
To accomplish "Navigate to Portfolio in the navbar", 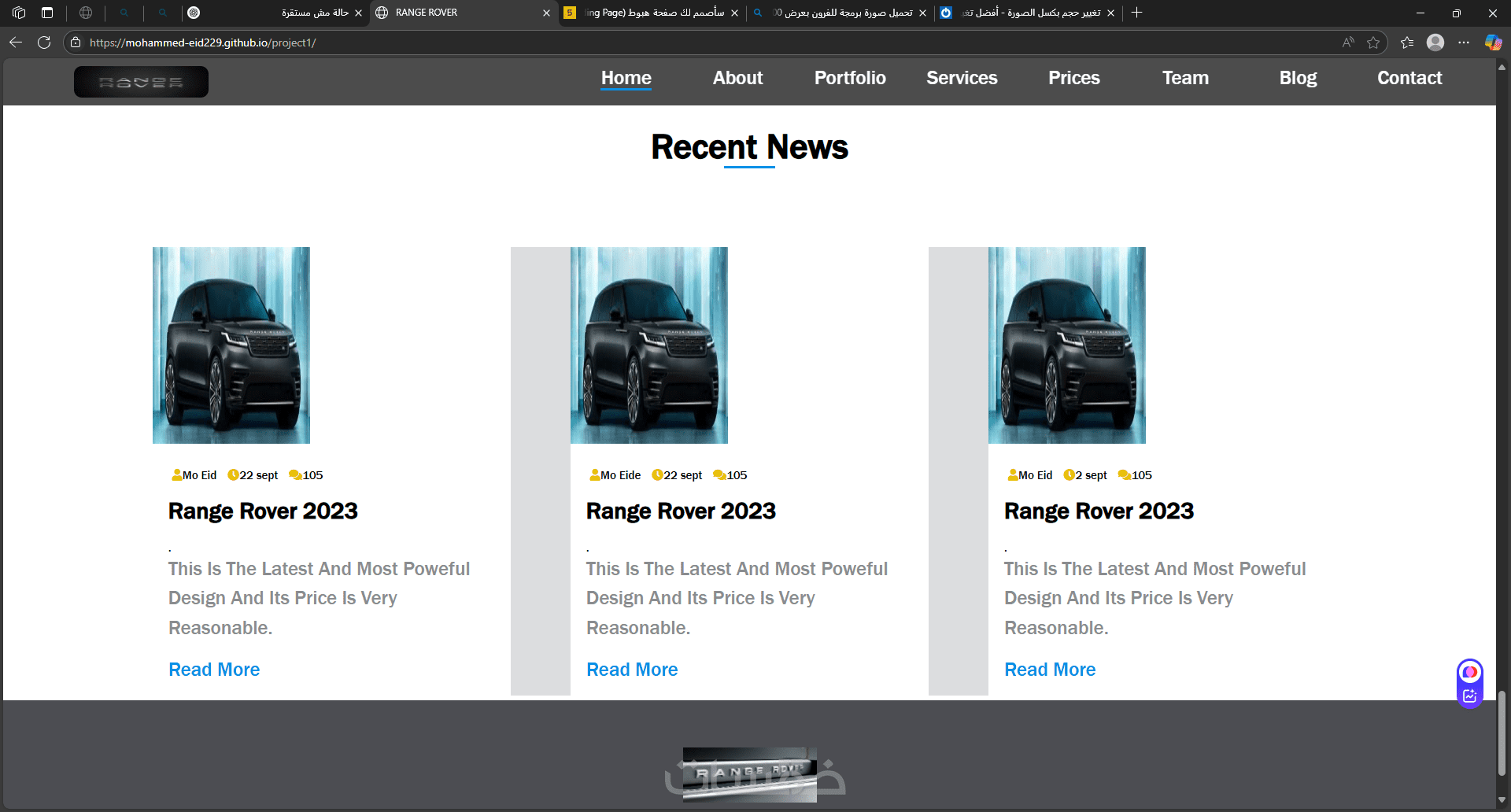I will tap(850, 78).
